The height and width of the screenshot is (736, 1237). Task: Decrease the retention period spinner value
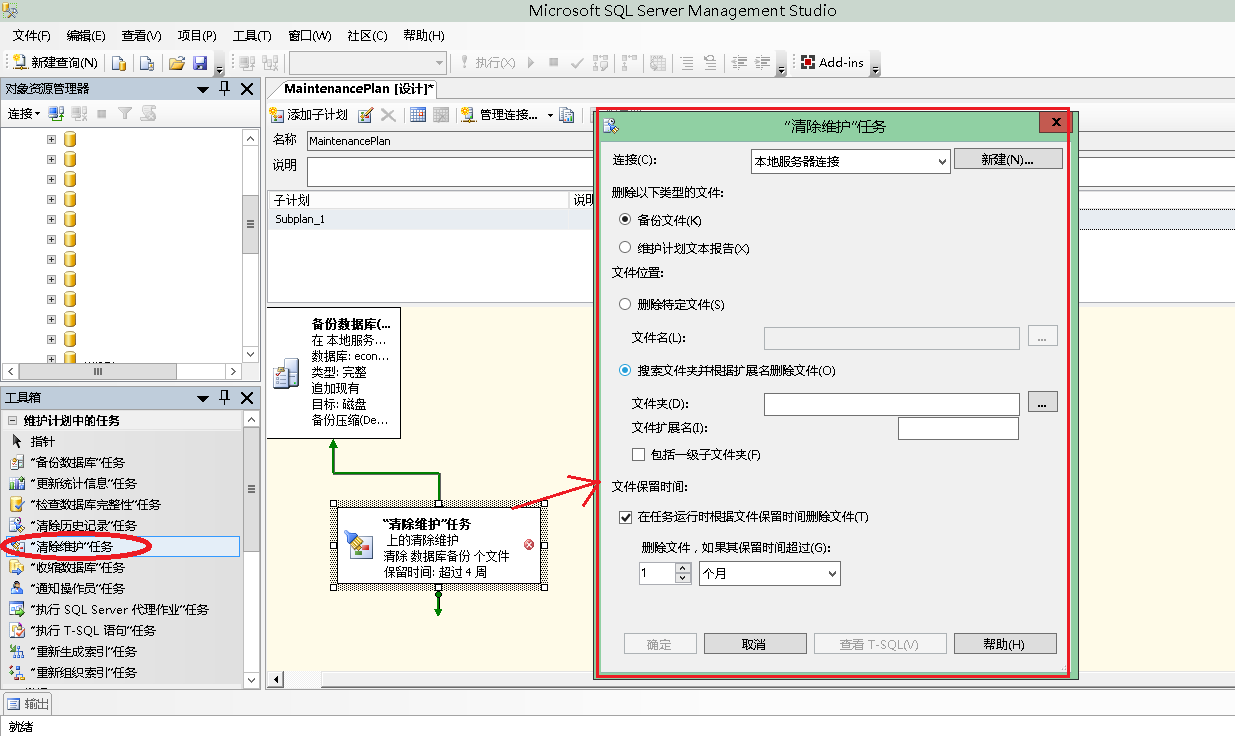pyautogui.click(x=683, y=578)
